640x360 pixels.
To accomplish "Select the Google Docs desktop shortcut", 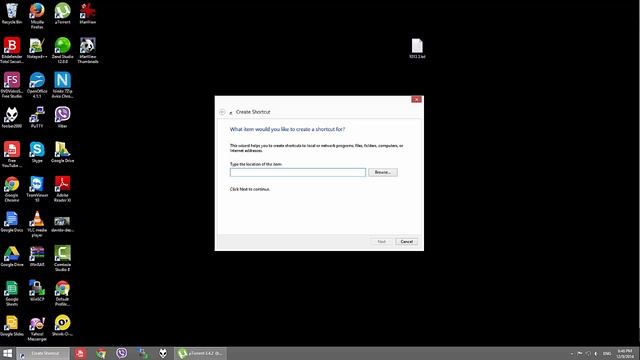I will [x=12, y=222].
